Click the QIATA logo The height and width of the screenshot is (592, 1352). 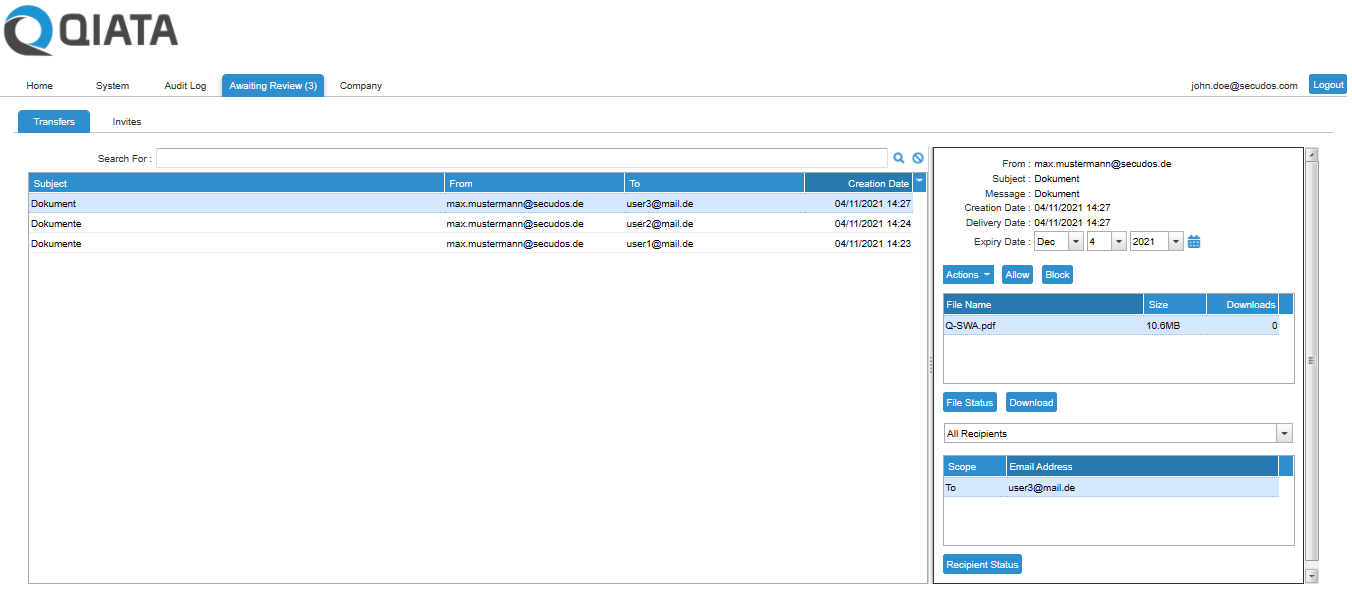[x=91, y=31]
